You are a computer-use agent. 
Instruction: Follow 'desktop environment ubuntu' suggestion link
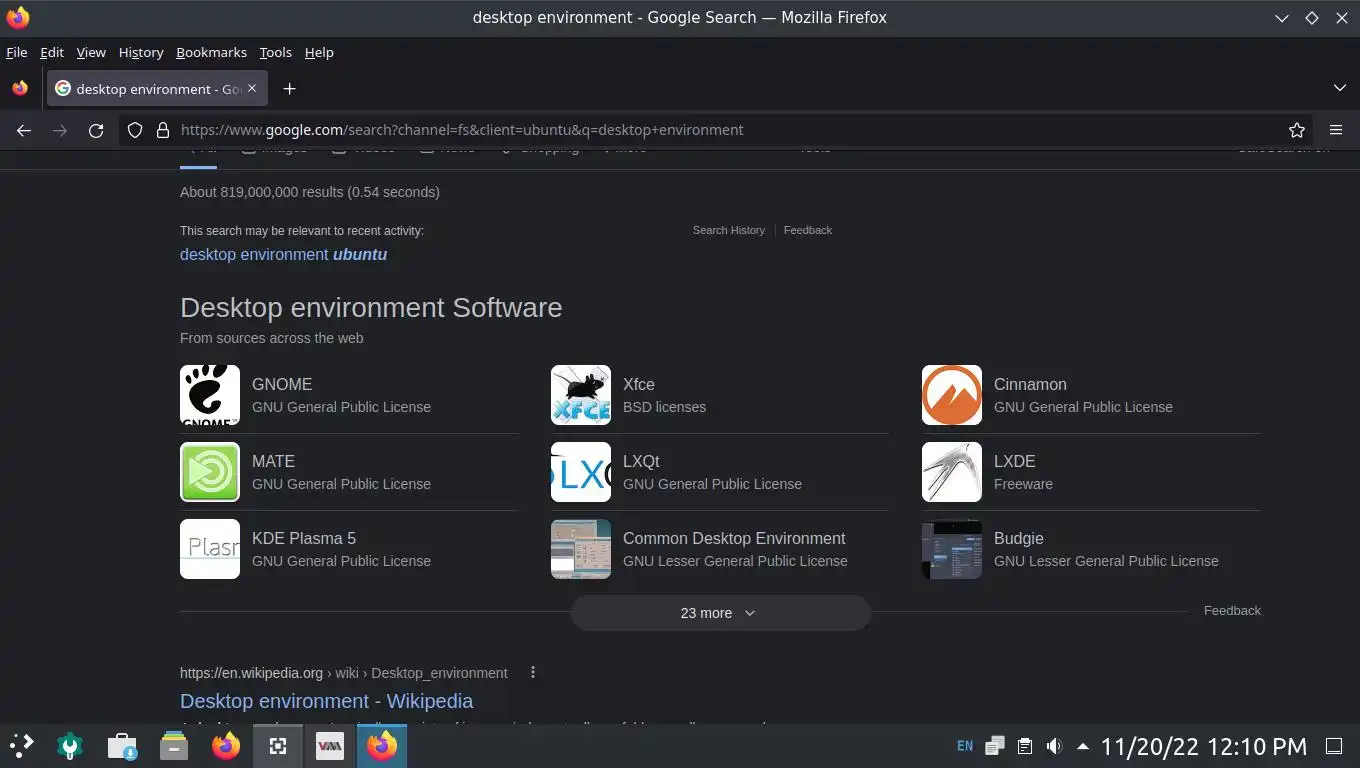[283, 254]
